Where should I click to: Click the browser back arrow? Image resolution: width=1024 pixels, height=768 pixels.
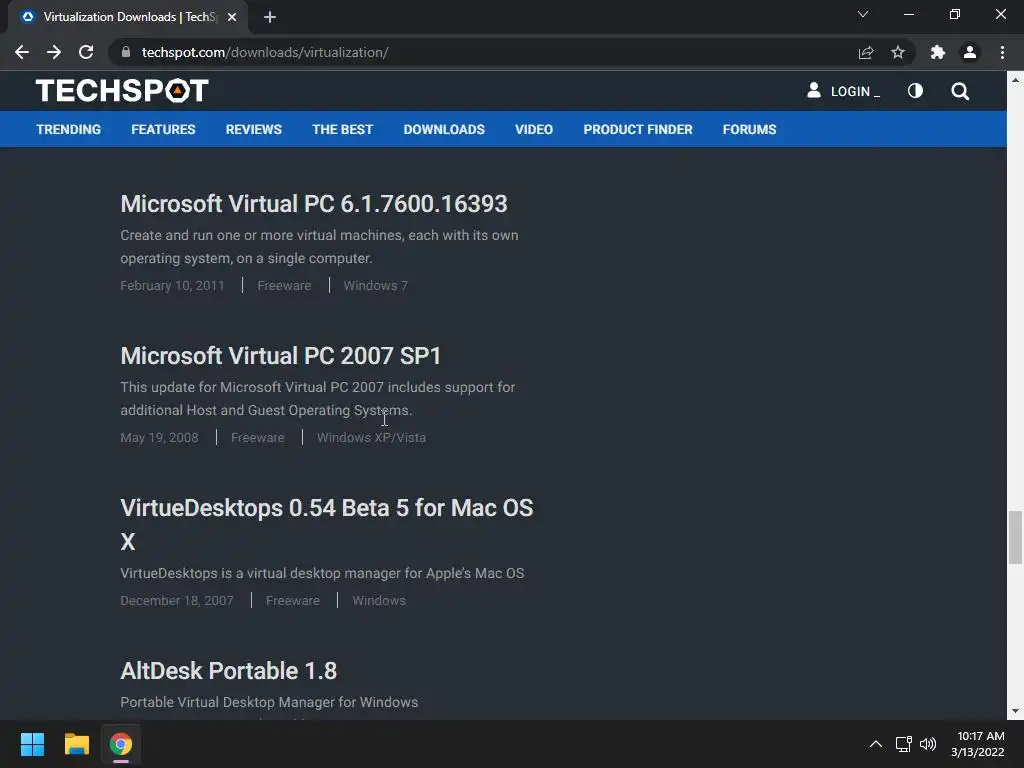[22, 52]
